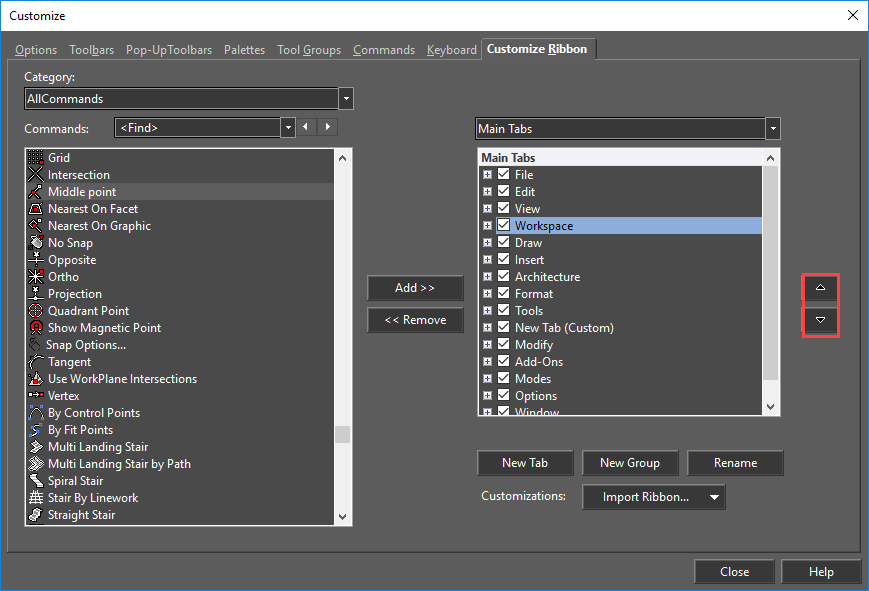Screen dimensions: 869x591
Task: Open the Import Ribbon dropdown arrow
Action: pyautogui.click(x=714, y=497)
